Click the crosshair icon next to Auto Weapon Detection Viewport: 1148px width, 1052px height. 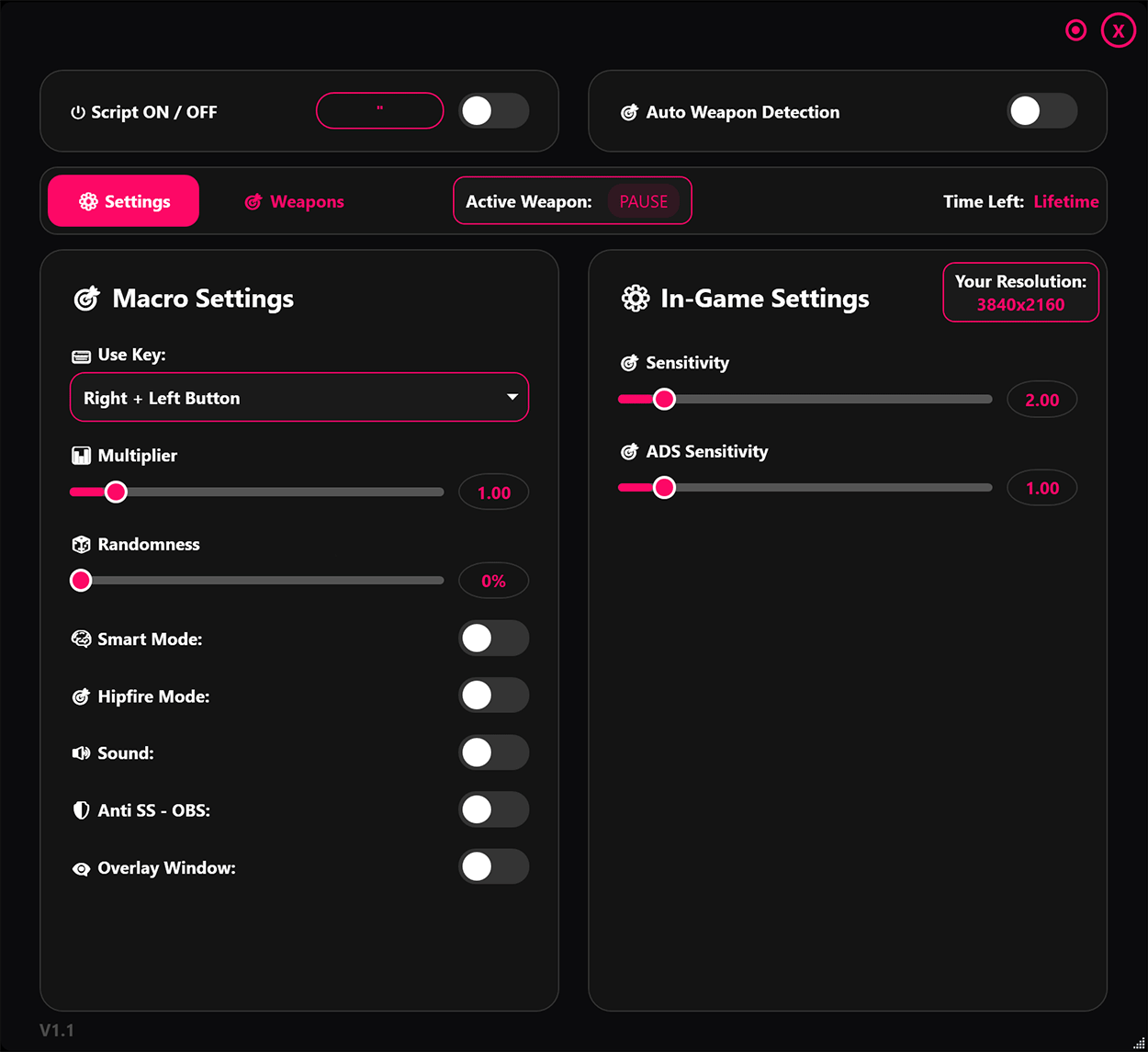(629, 112)
